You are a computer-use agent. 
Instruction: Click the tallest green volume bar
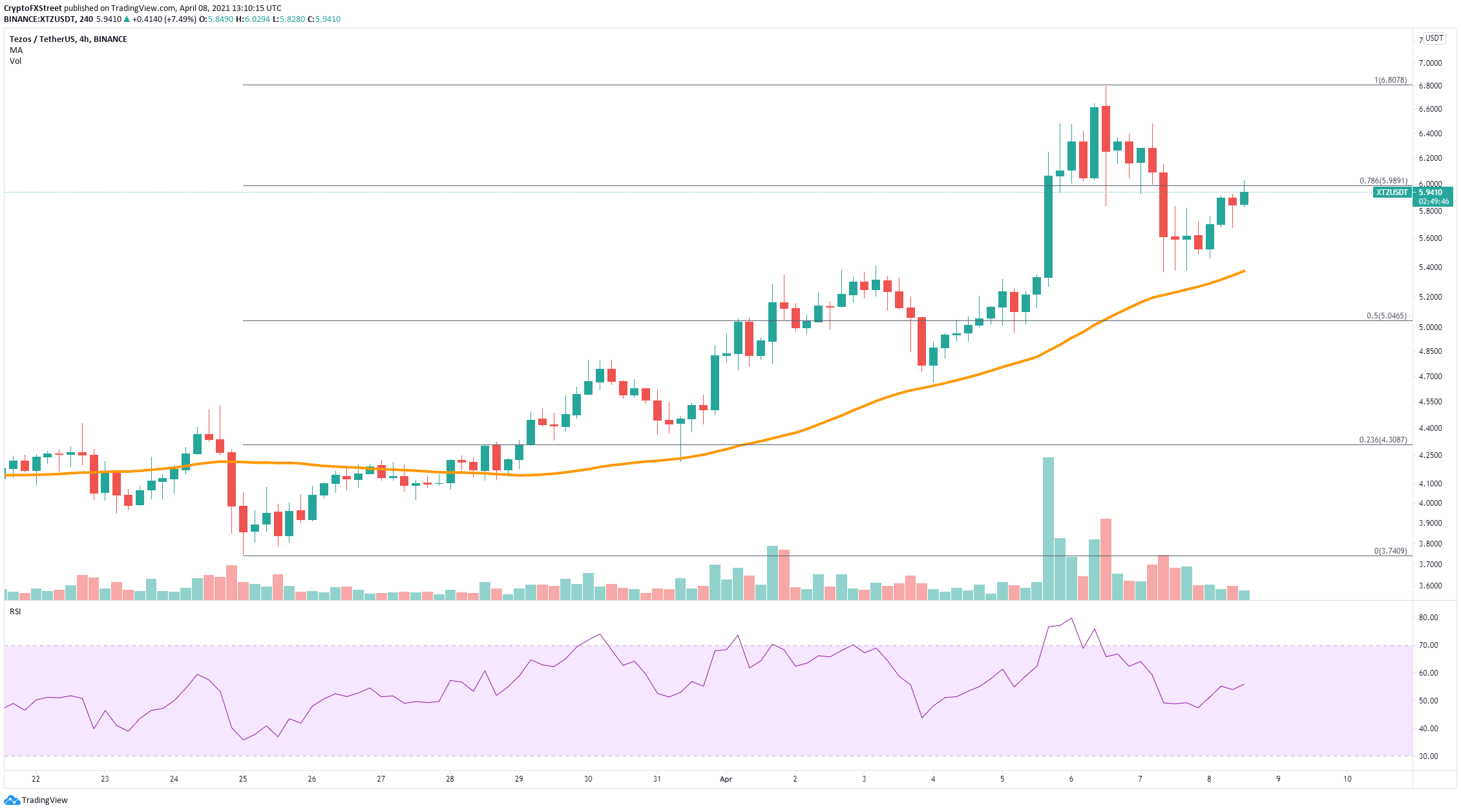pyautogui.click(x=1048, y=528)
